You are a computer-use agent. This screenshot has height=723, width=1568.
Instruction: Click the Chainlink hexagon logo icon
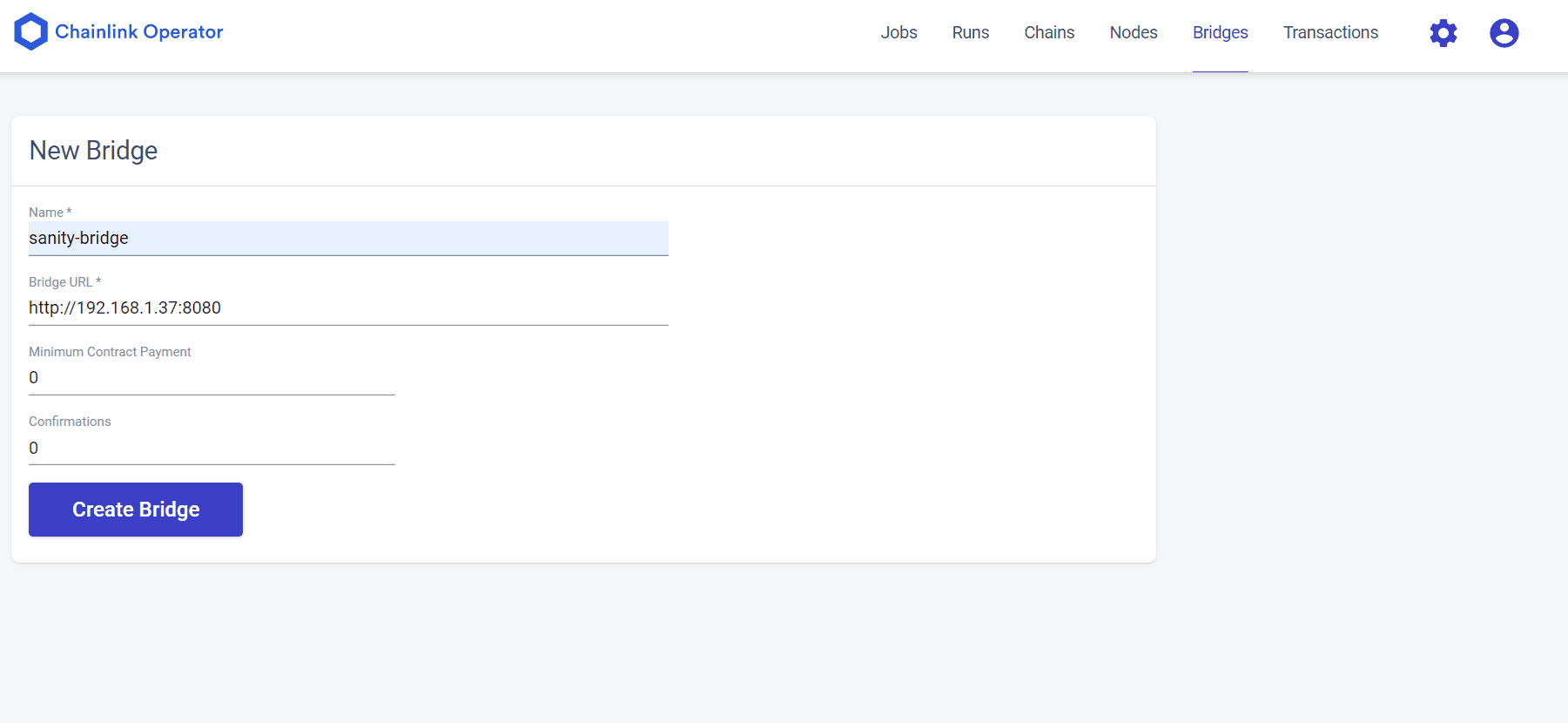click(x=31, y=32)
